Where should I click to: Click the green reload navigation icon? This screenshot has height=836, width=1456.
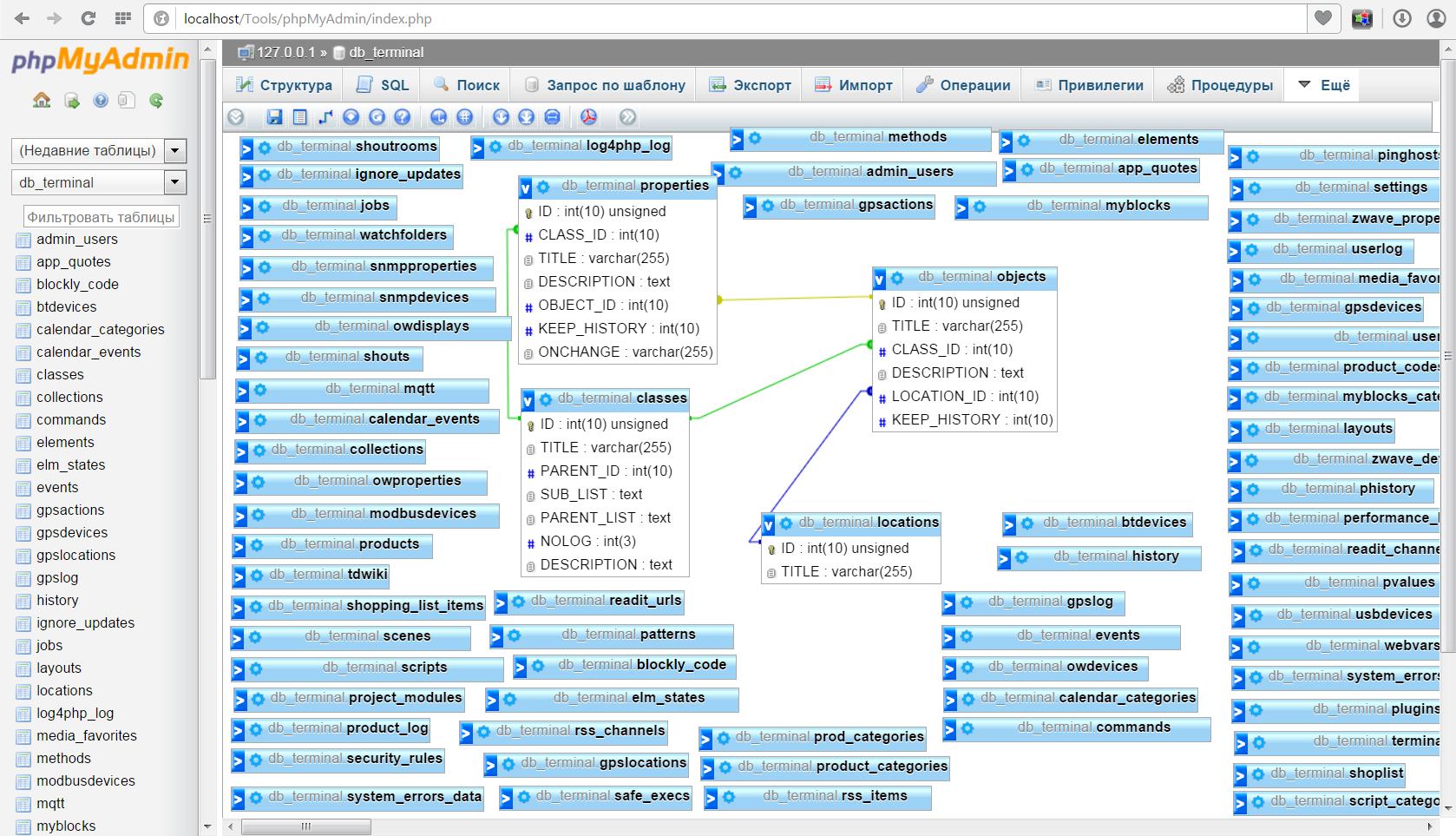click(156, 101)
